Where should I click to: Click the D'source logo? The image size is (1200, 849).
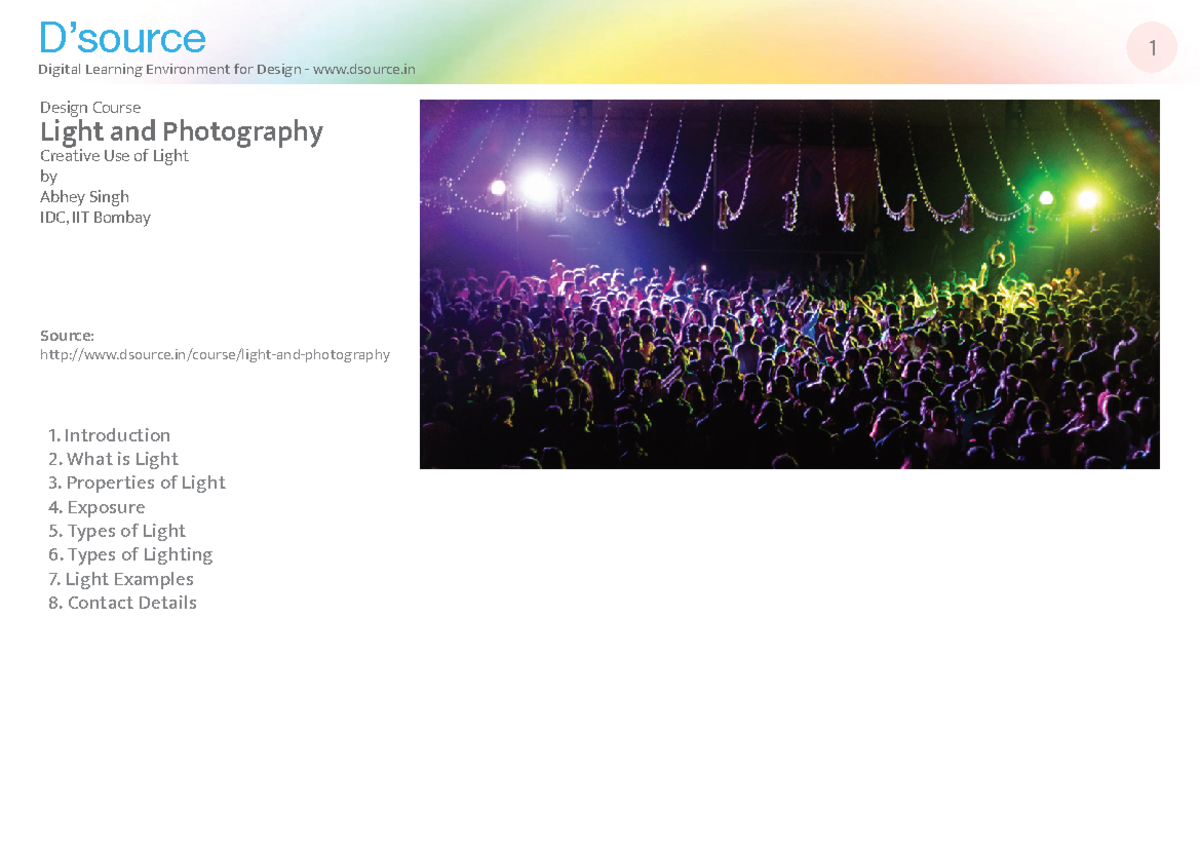click(122, 37)
